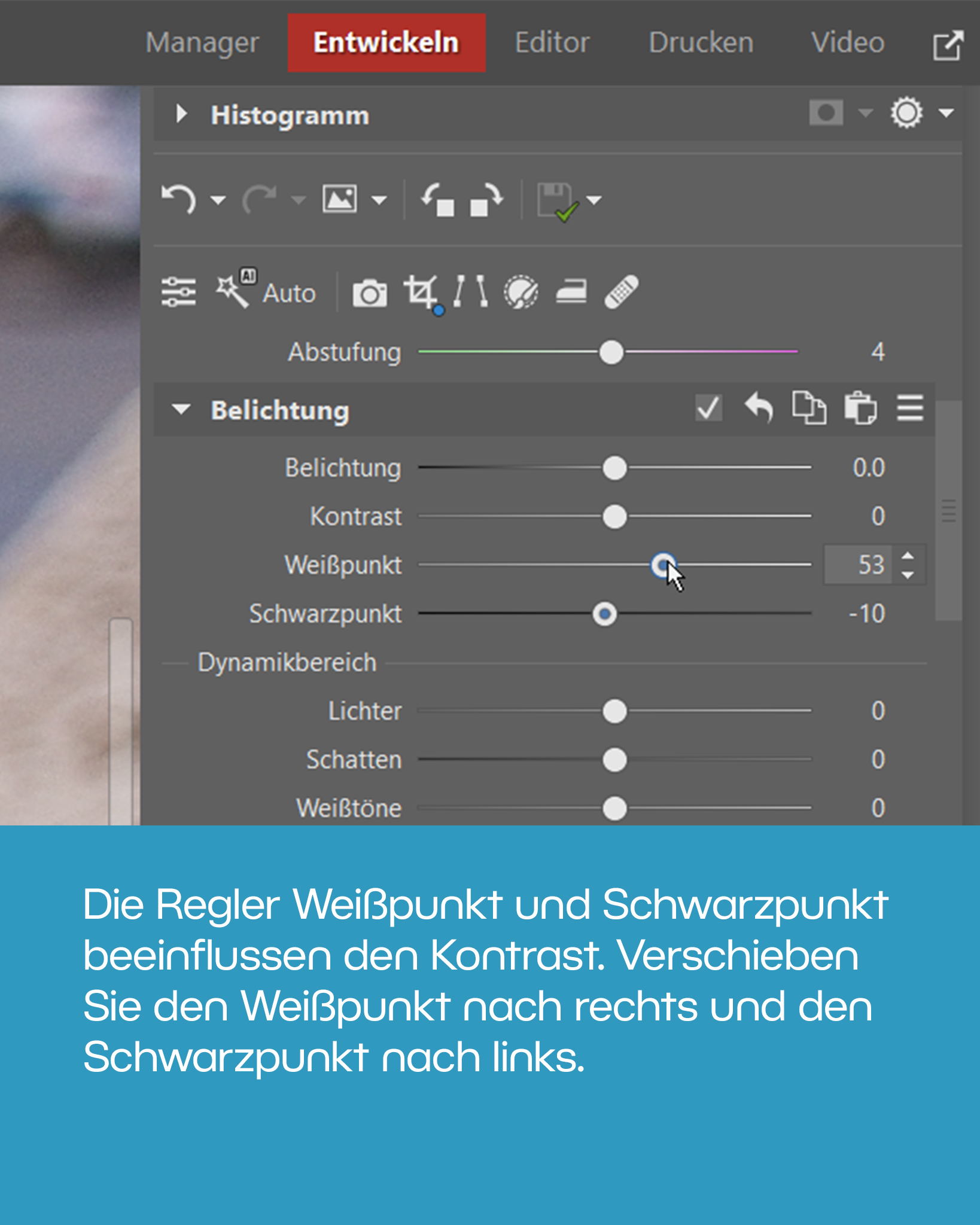Copy Belichtung settings with copy icon
This screenshot has width=980, height=1225.
(809, 409)
